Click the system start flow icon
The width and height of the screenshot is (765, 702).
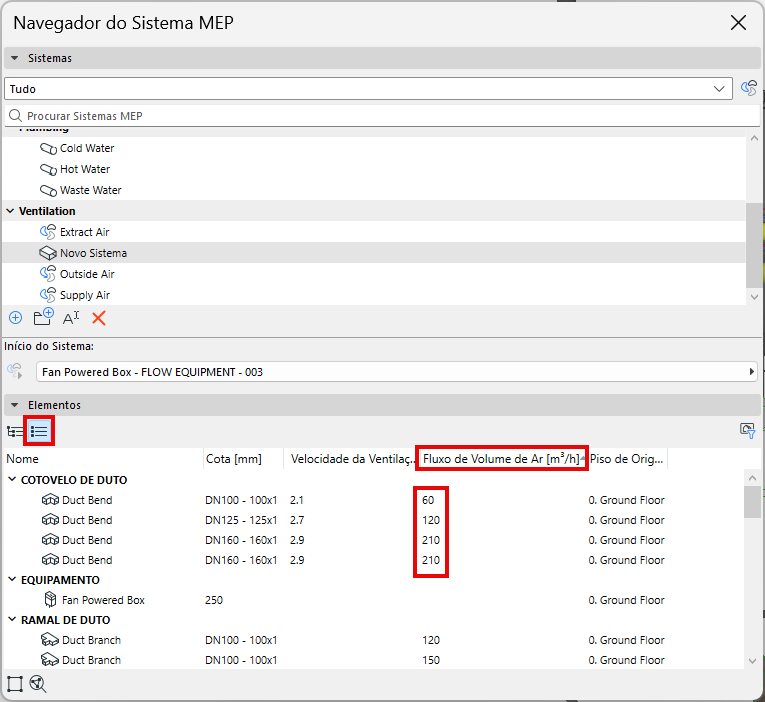15,371
